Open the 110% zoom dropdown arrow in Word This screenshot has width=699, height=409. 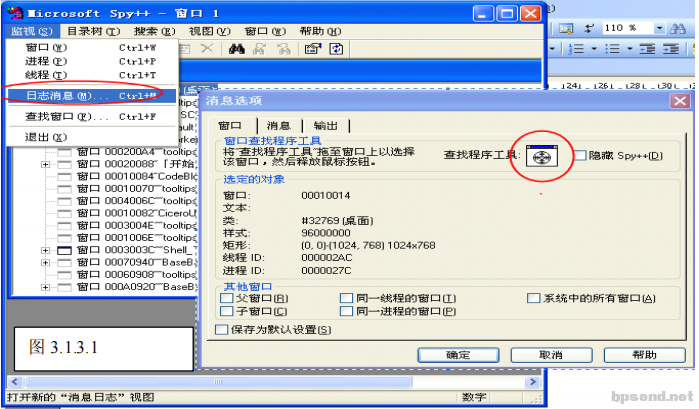[659, 28]
